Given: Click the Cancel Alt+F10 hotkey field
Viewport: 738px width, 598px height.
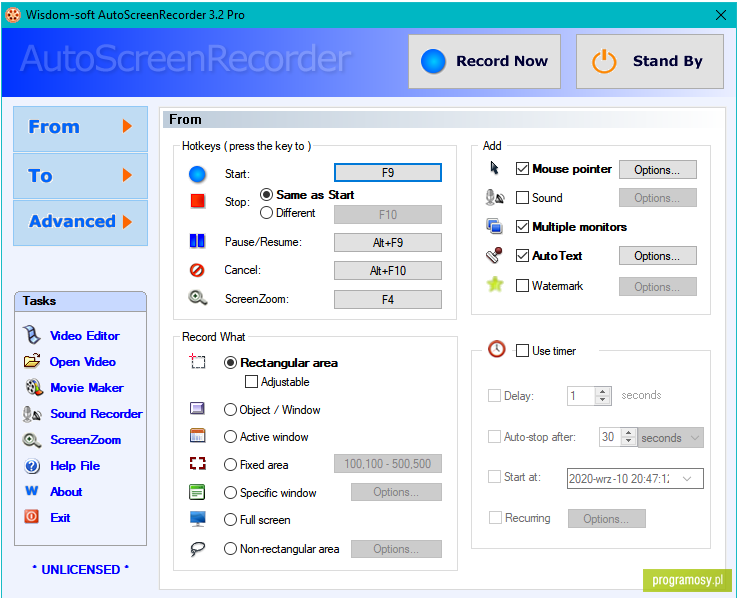Looking at the screenshot, I should click(388, 271).
